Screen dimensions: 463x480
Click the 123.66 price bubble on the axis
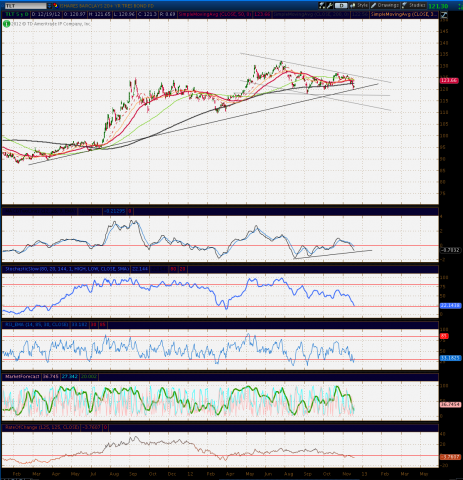coord(449,80)
